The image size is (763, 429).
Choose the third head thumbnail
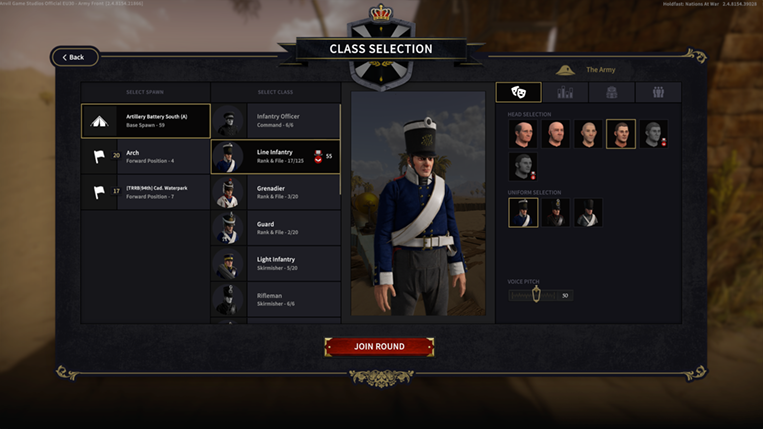[588, 134]
